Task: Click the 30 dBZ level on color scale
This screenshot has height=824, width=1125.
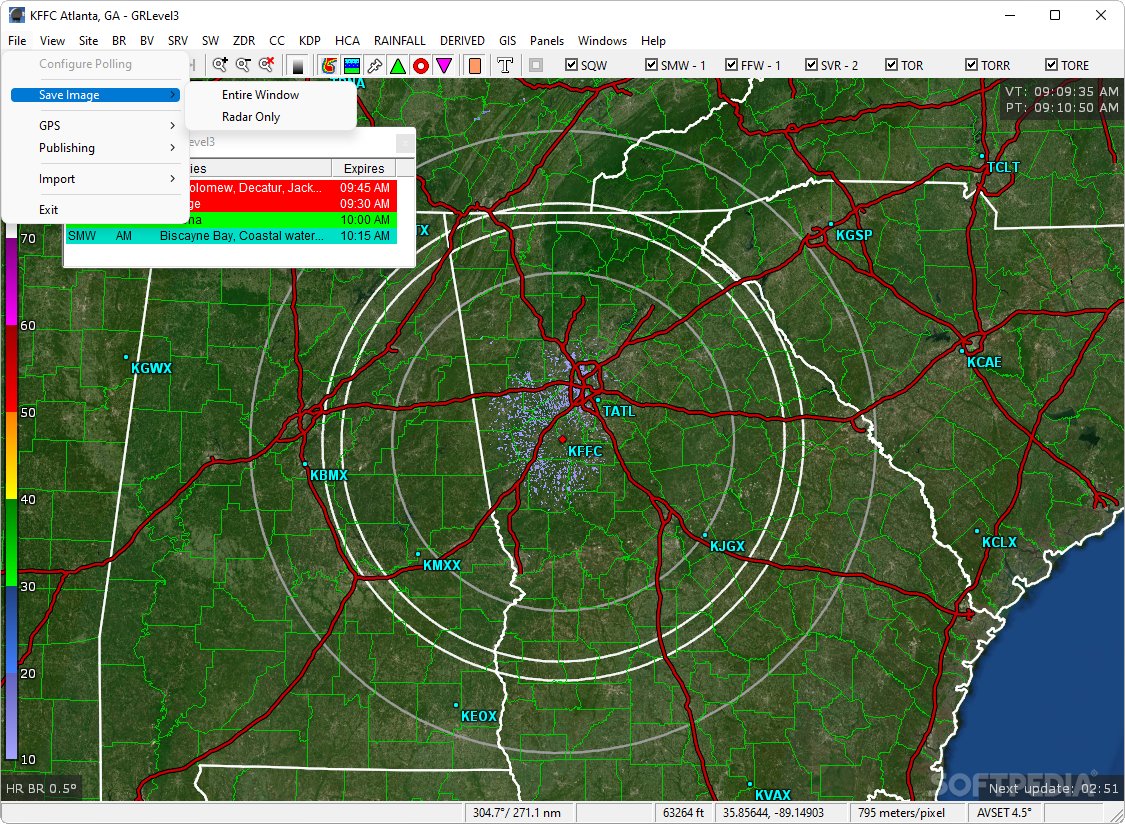Action: tap(28, 586)
